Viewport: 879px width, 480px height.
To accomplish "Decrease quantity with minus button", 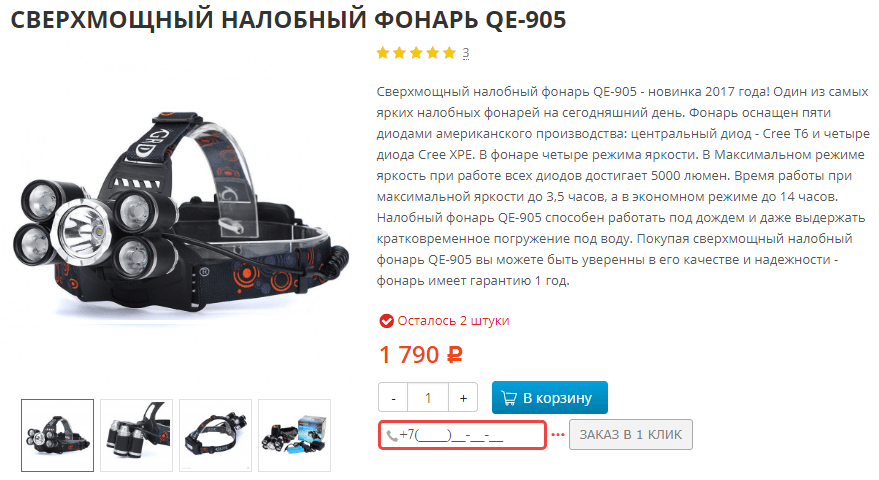I will point(394,398).
